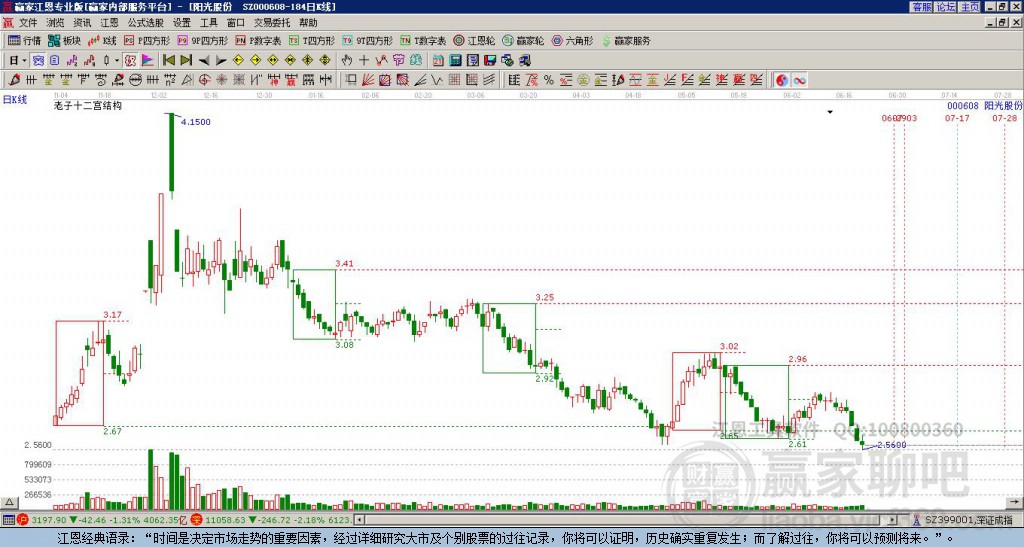
Task: Open the 9T四方形 tool
Action: (x=367, y=40)
